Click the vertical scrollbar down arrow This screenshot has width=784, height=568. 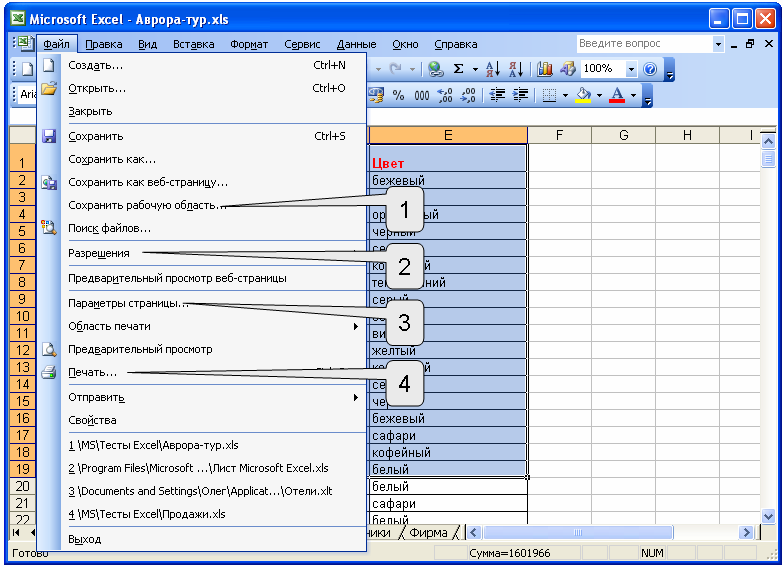[768, 516]
